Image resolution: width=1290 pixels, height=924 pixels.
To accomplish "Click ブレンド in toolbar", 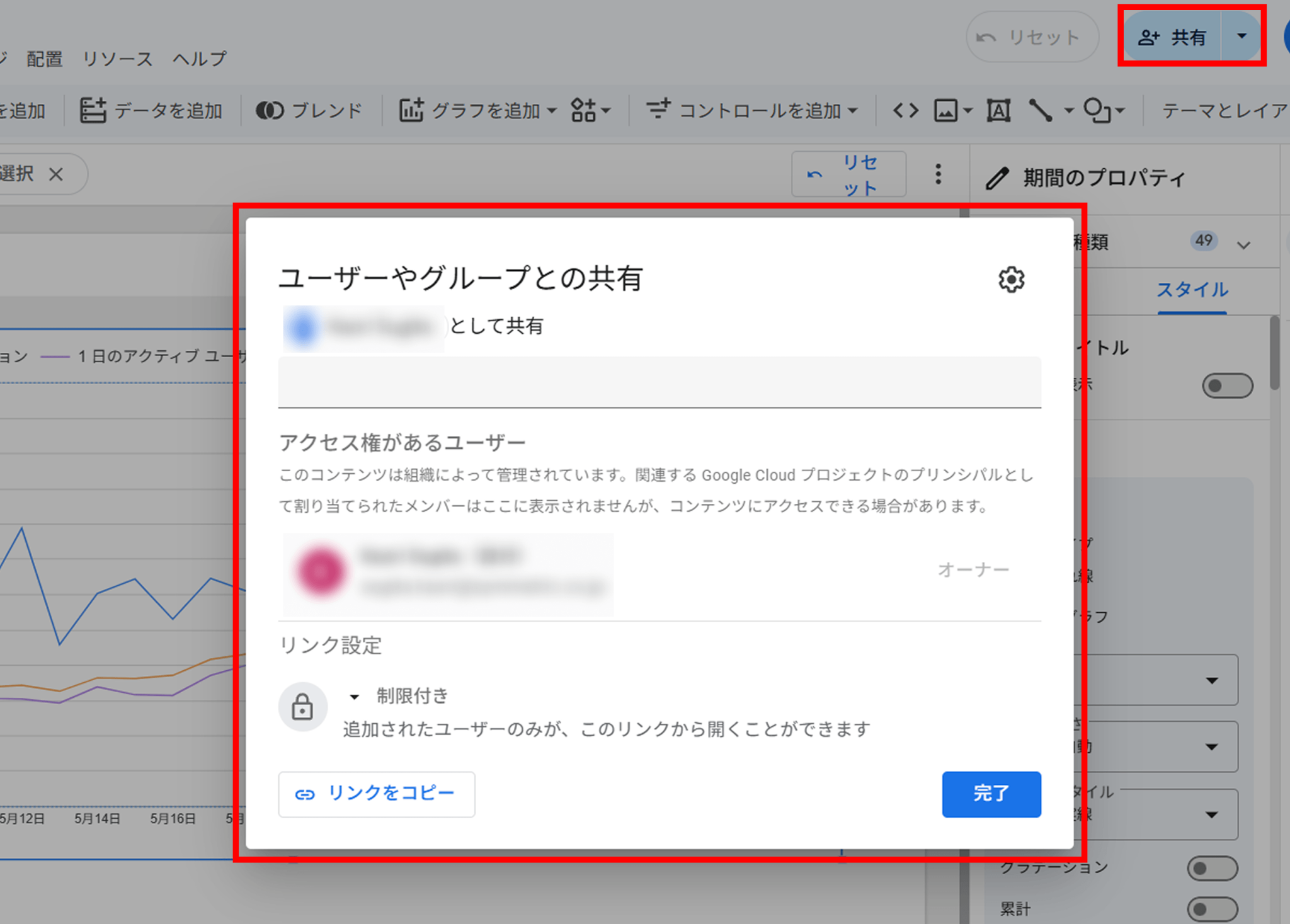I will click(309, 111).
